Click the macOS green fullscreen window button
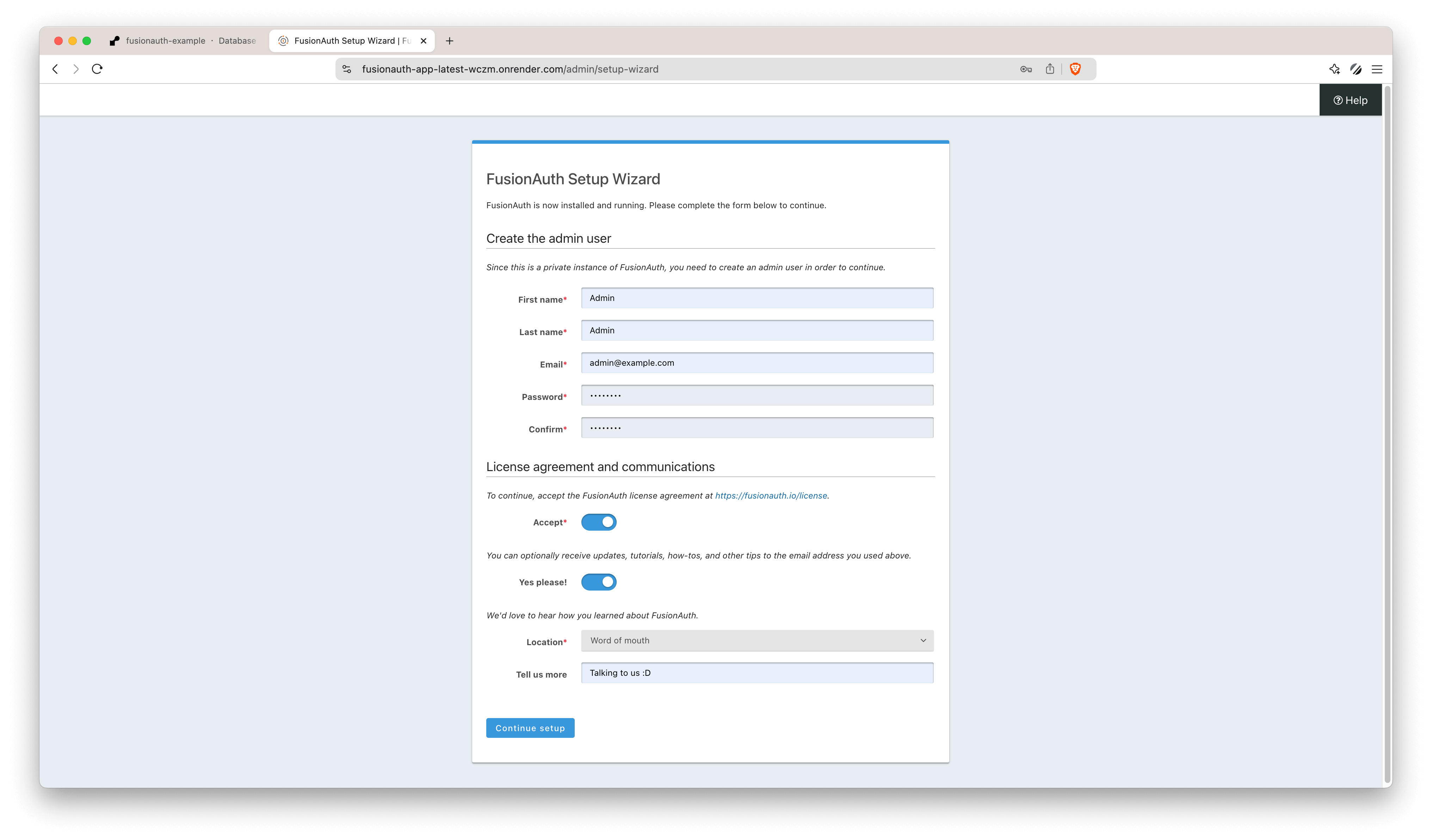Screen dimensions: 1432x840 [86, 41]
